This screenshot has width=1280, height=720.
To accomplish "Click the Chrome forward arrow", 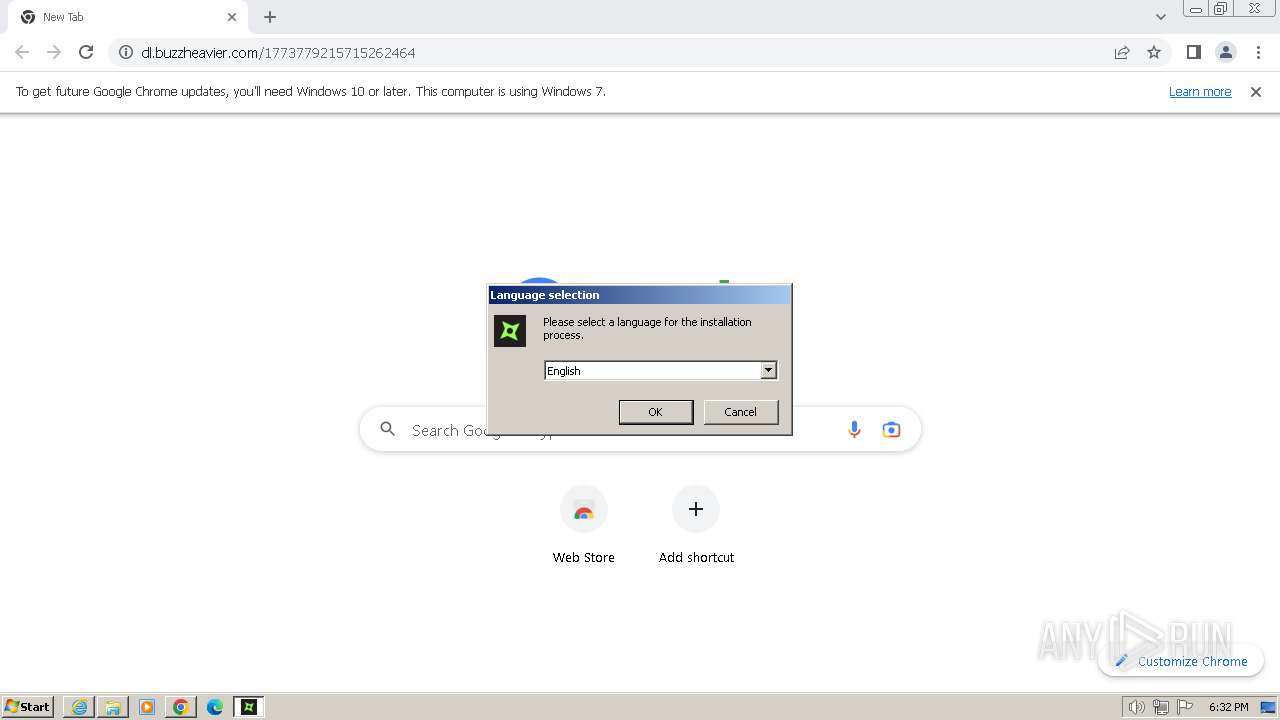I will (54, 52).
